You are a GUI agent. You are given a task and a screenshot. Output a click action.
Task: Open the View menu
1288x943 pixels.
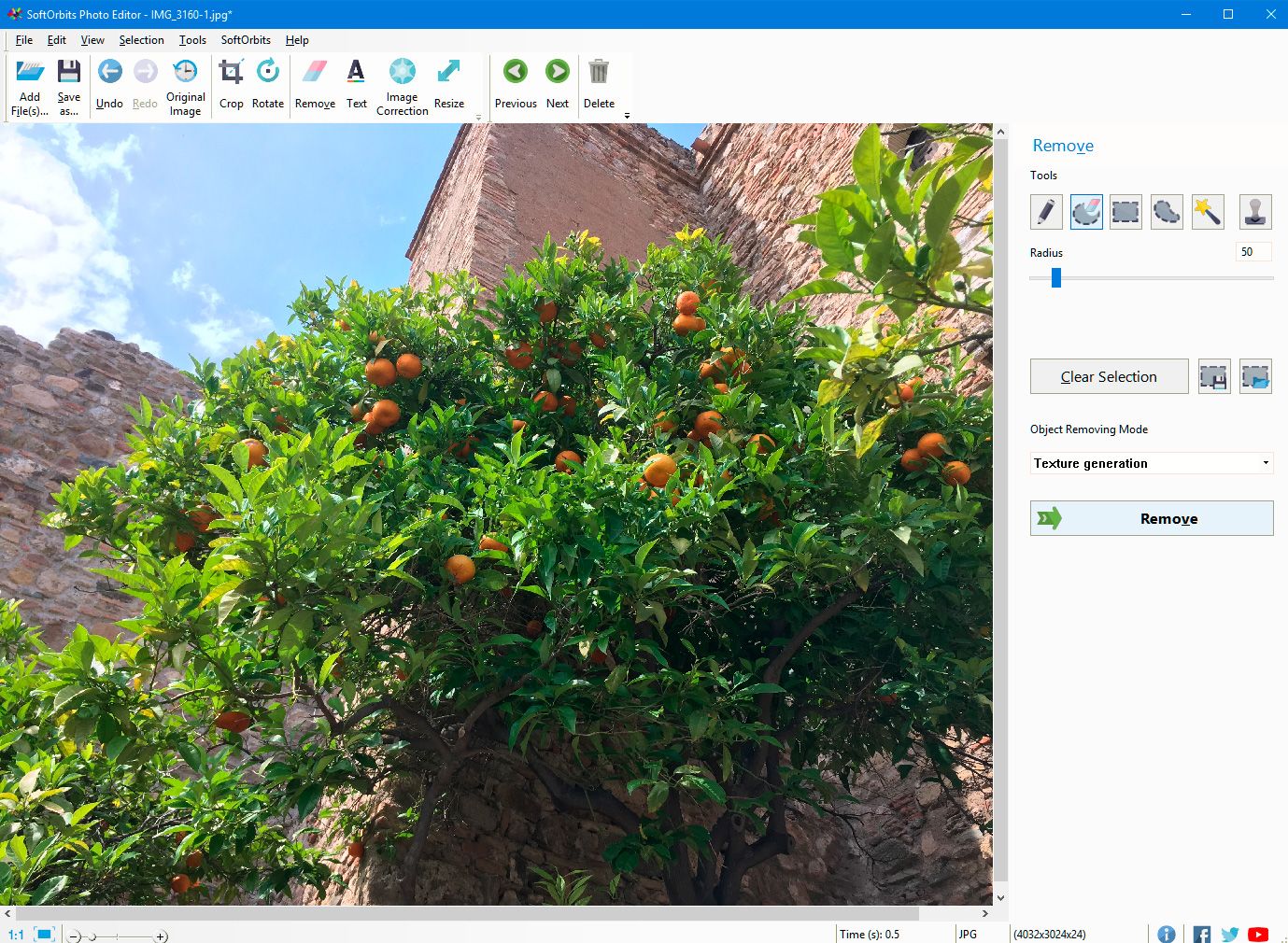tap(92, 40)
